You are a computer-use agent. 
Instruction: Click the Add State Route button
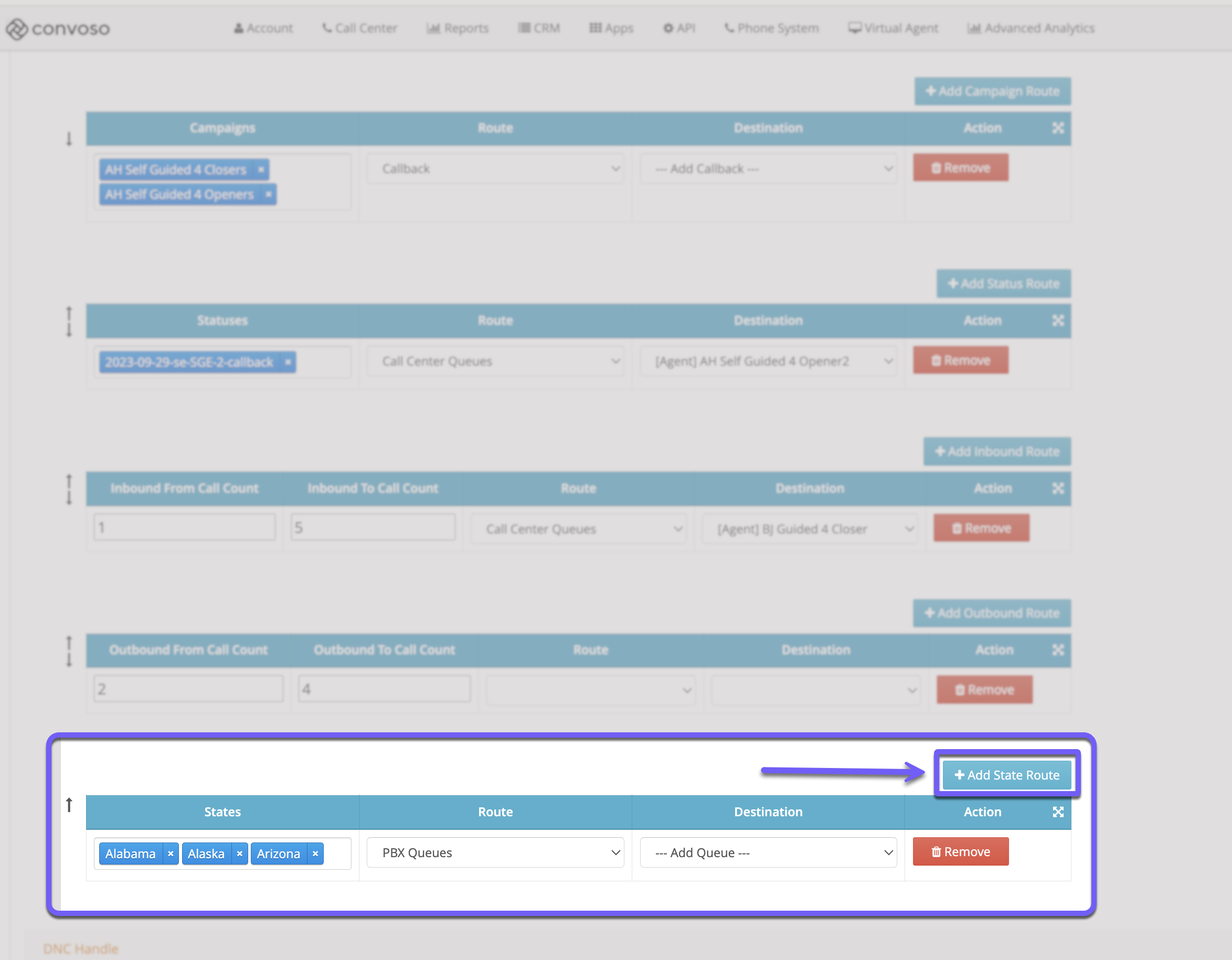coord(1006,775)
